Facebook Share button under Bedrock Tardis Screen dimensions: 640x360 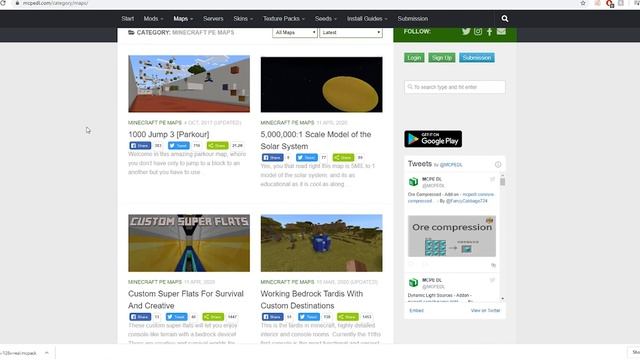coord(272,317)
